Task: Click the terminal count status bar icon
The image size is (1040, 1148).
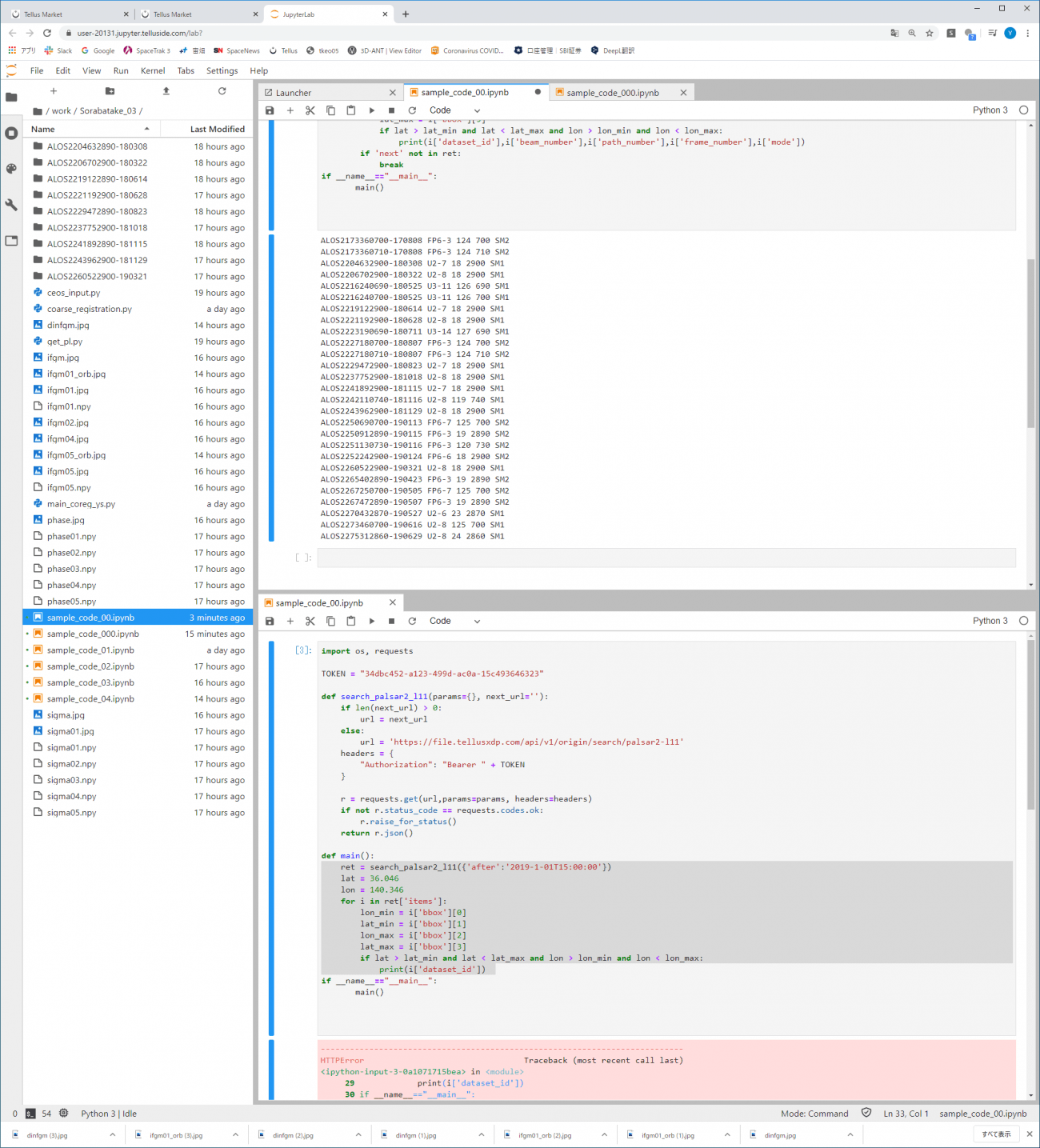Action: click(30, 1114)
